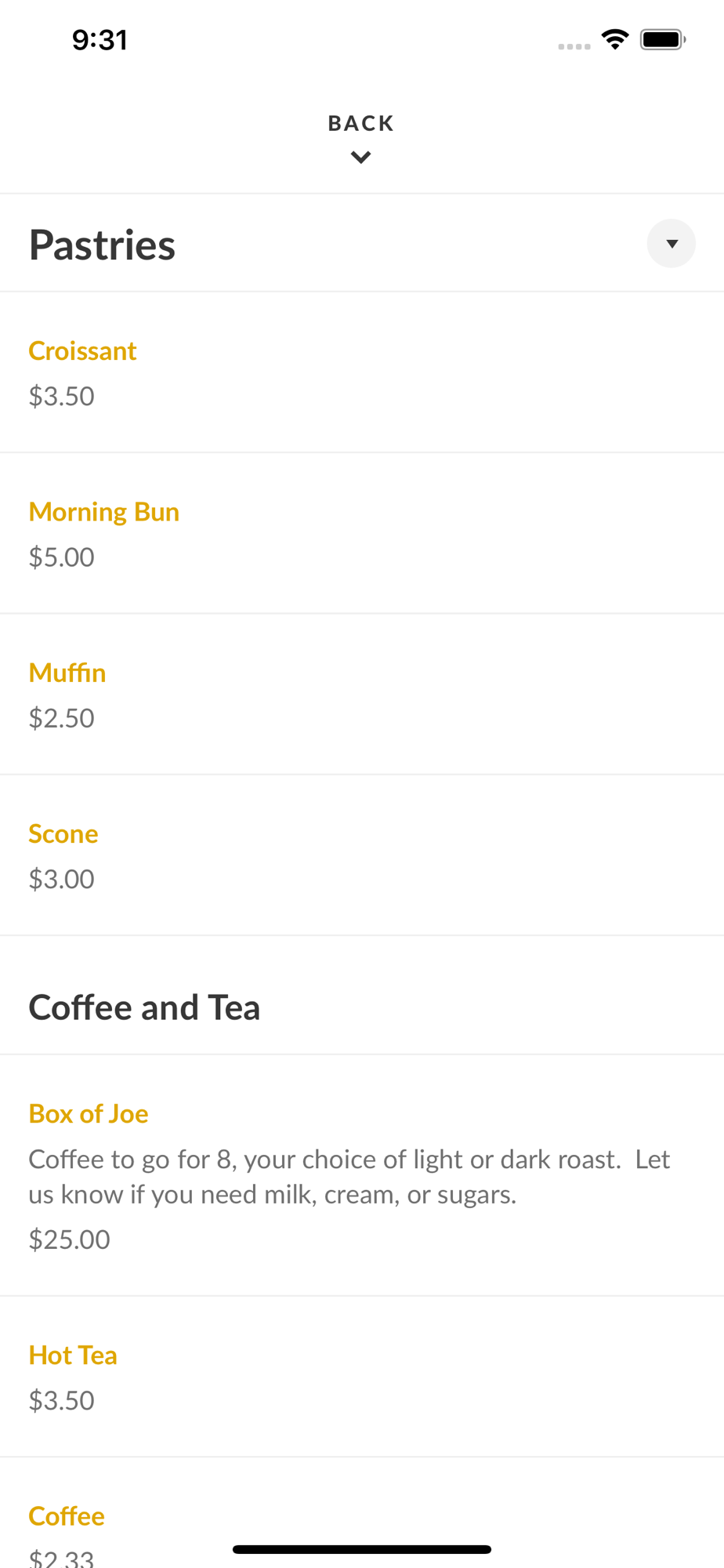Select the Croissant menu item

[x=83, y=351]
